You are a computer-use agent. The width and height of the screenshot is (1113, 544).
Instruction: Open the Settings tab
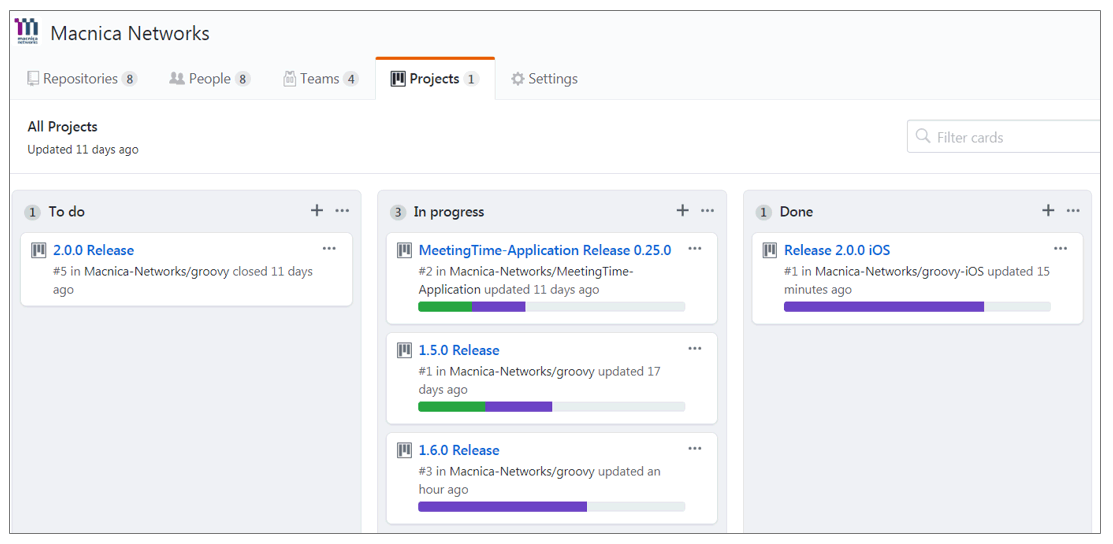pos(544,79)
